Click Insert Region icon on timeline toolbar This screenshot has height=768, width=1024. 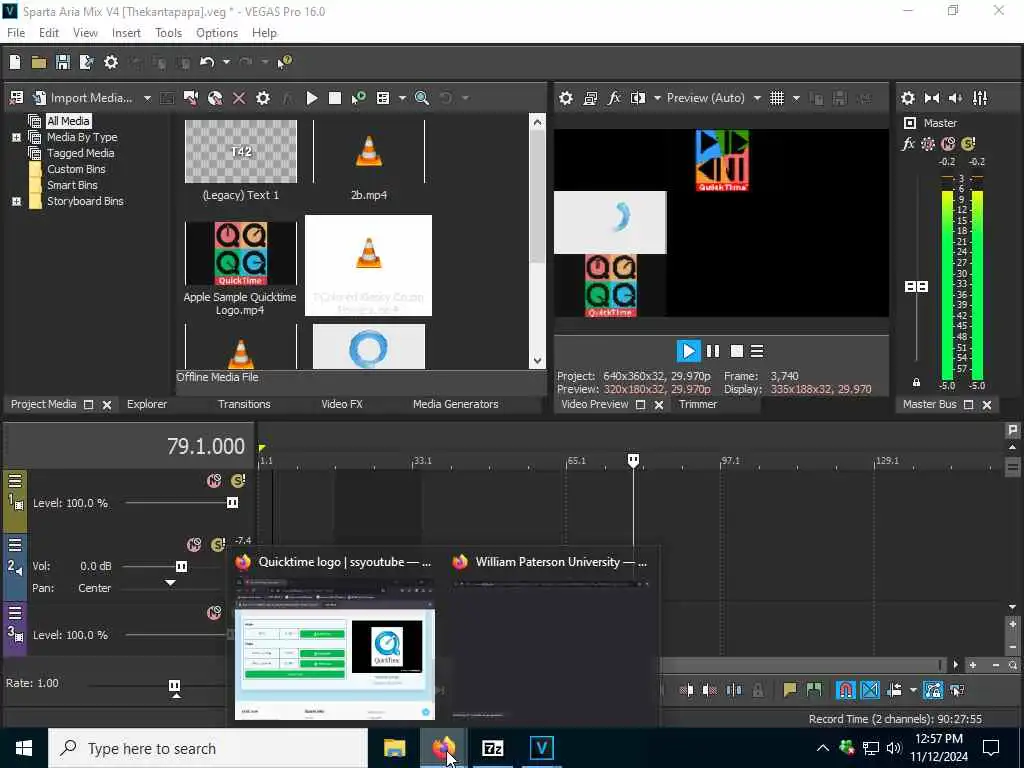[x=814, y=690]
